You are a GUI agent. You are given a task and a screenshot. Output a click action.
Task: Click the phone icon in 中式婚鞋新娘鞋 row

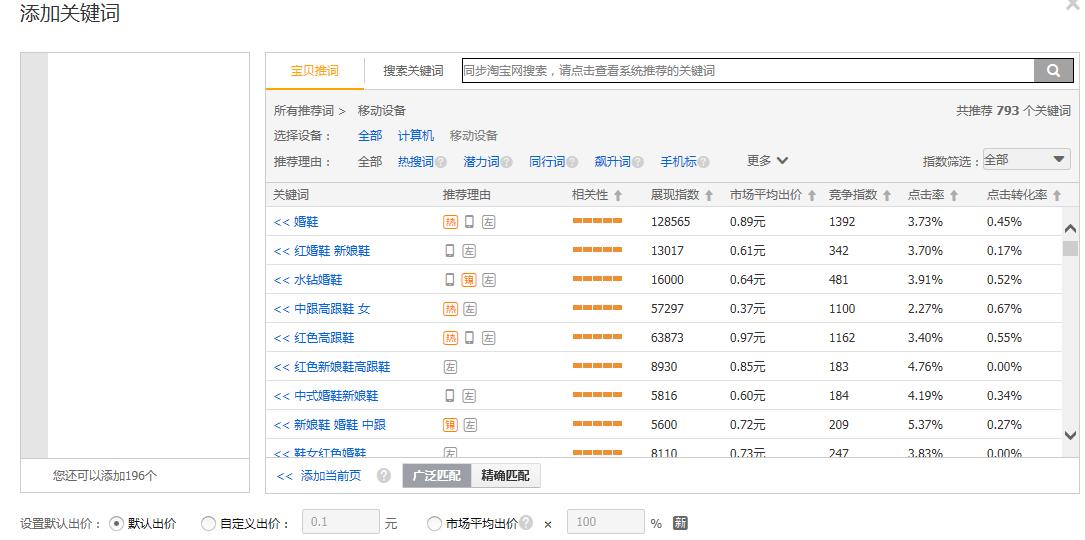(x=450, y=396)
